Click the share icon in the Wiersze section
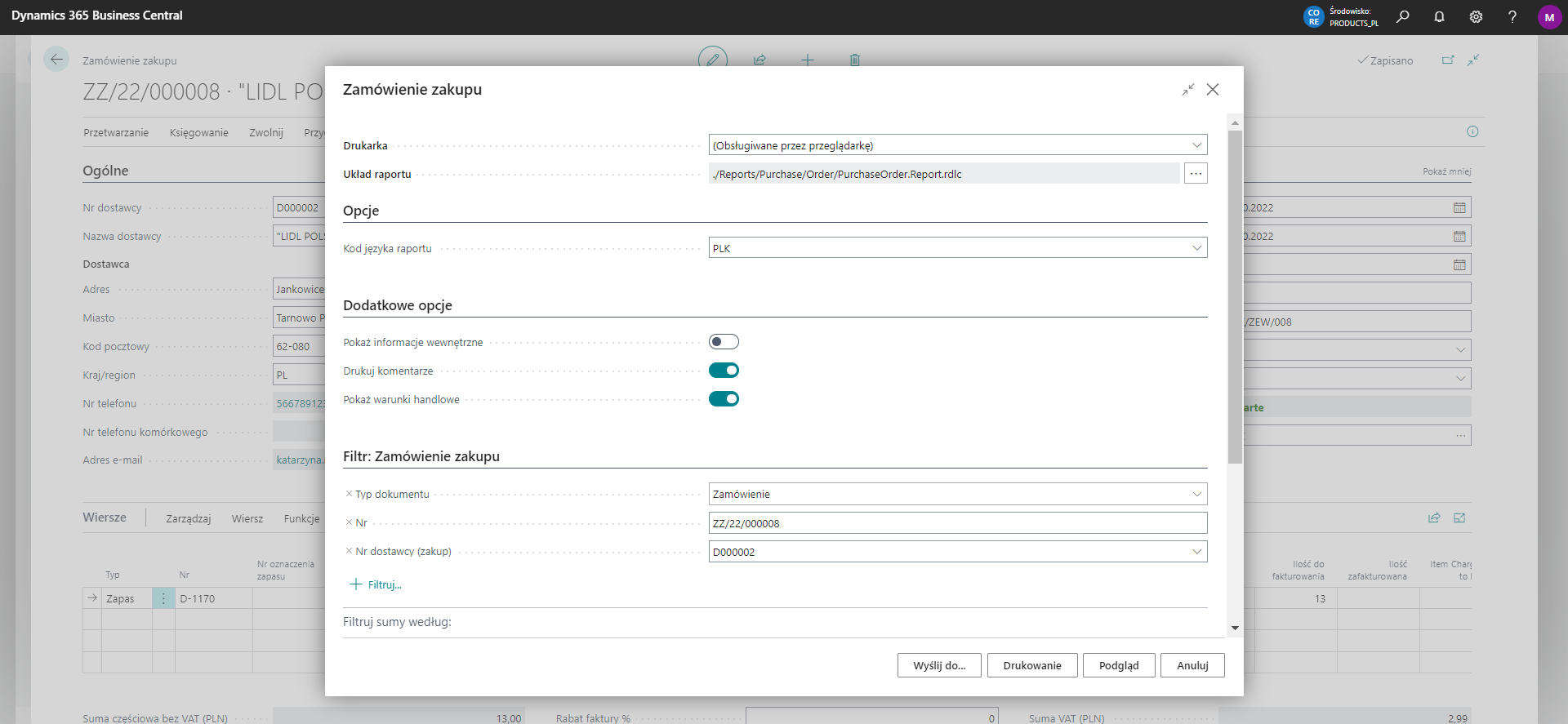1568x724 pixels. coord(1434,517)
